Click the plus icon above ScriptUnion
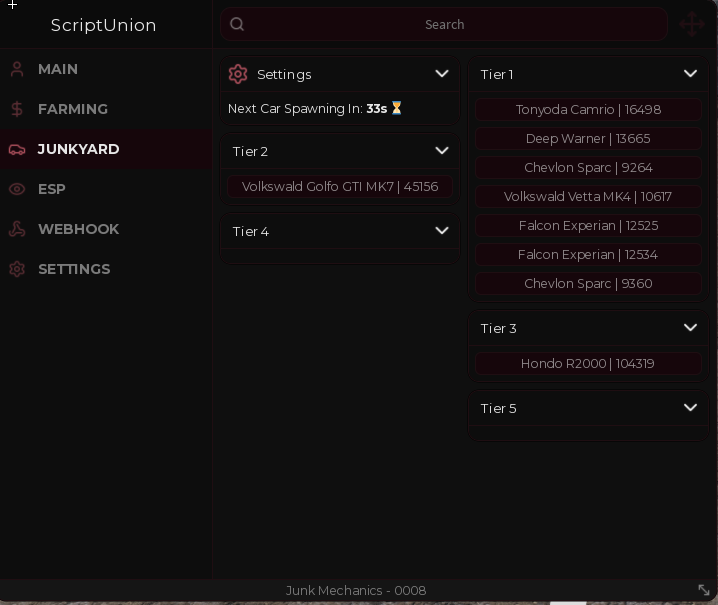This screenshot has width=718, height=605. pos(12,5)
